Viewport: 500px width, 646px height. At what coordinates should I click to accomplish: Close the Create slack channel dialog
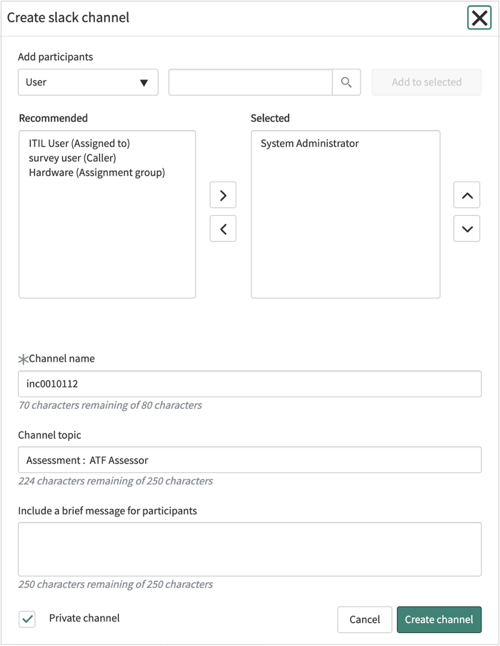click(479, 18)
